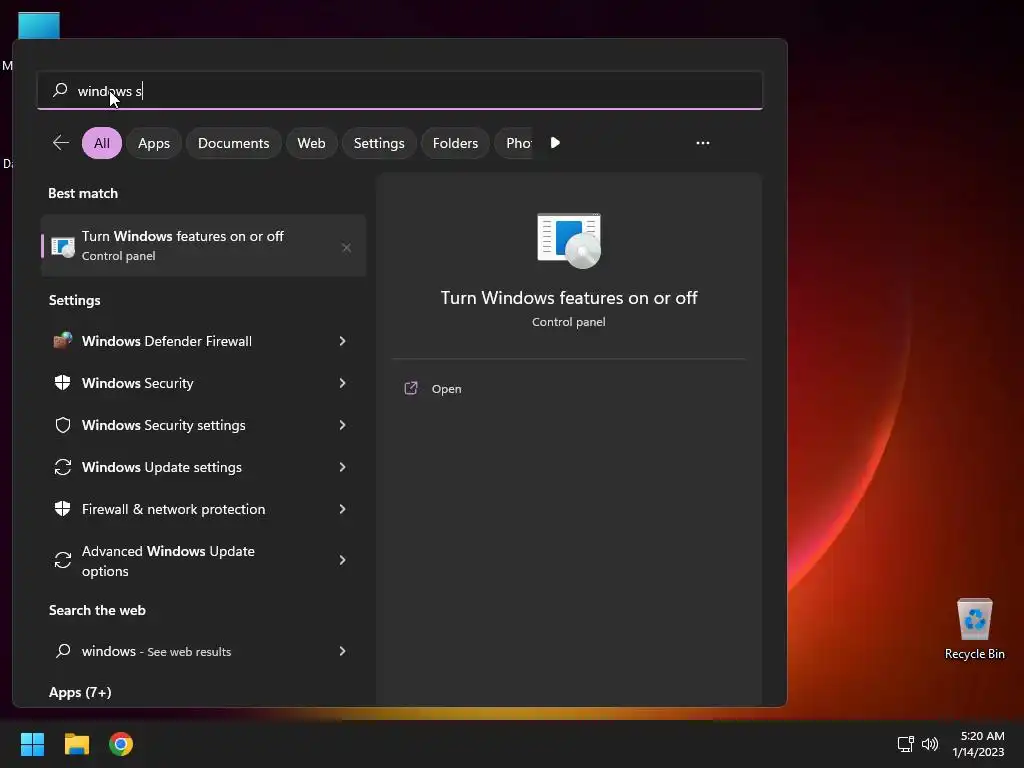Click the Windows Security settings outline shield icon

(x=63, y=425)
